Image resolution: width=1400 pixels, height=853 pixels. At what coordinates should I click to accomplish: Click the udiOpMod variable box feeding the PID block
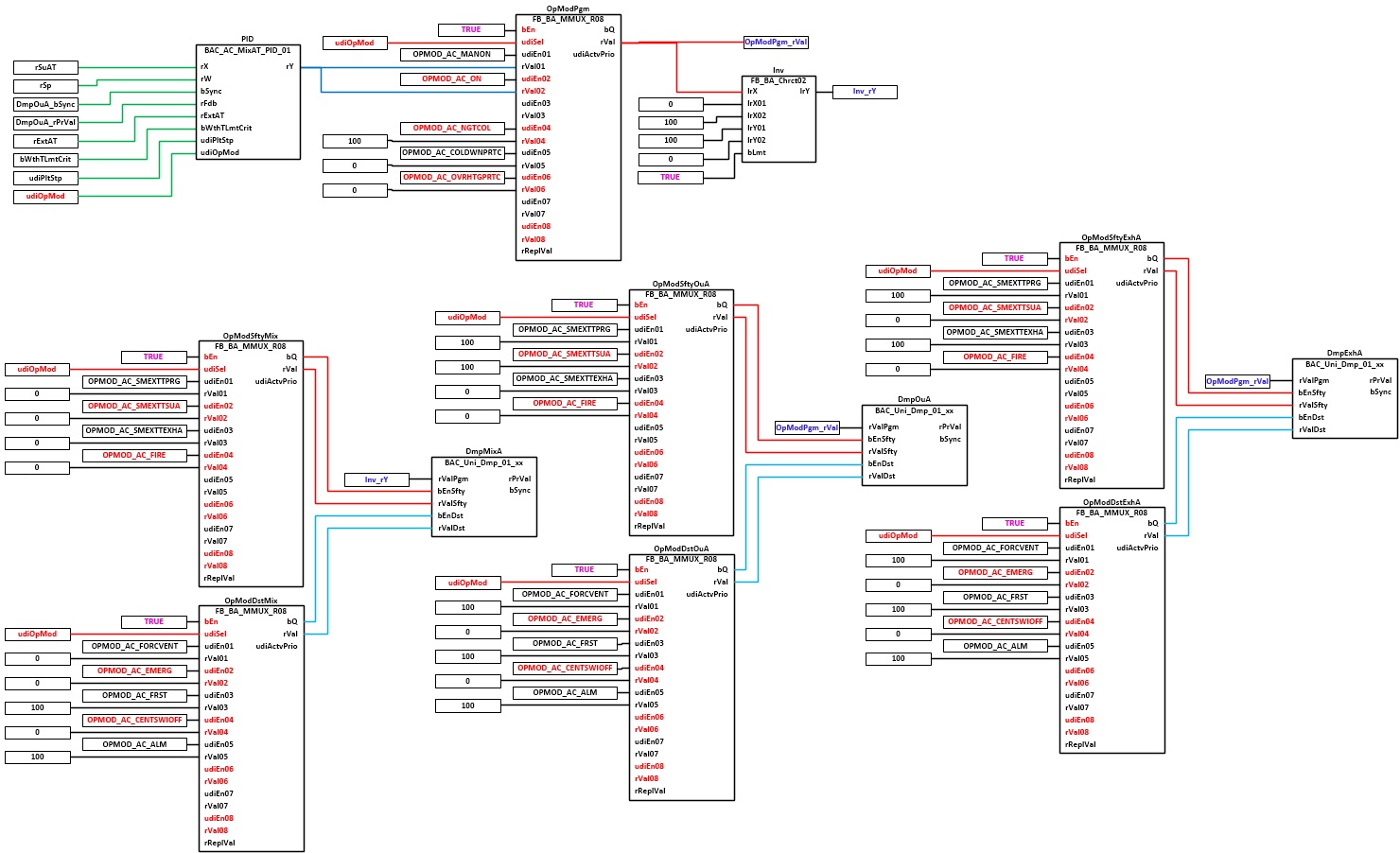click(45, 197)
